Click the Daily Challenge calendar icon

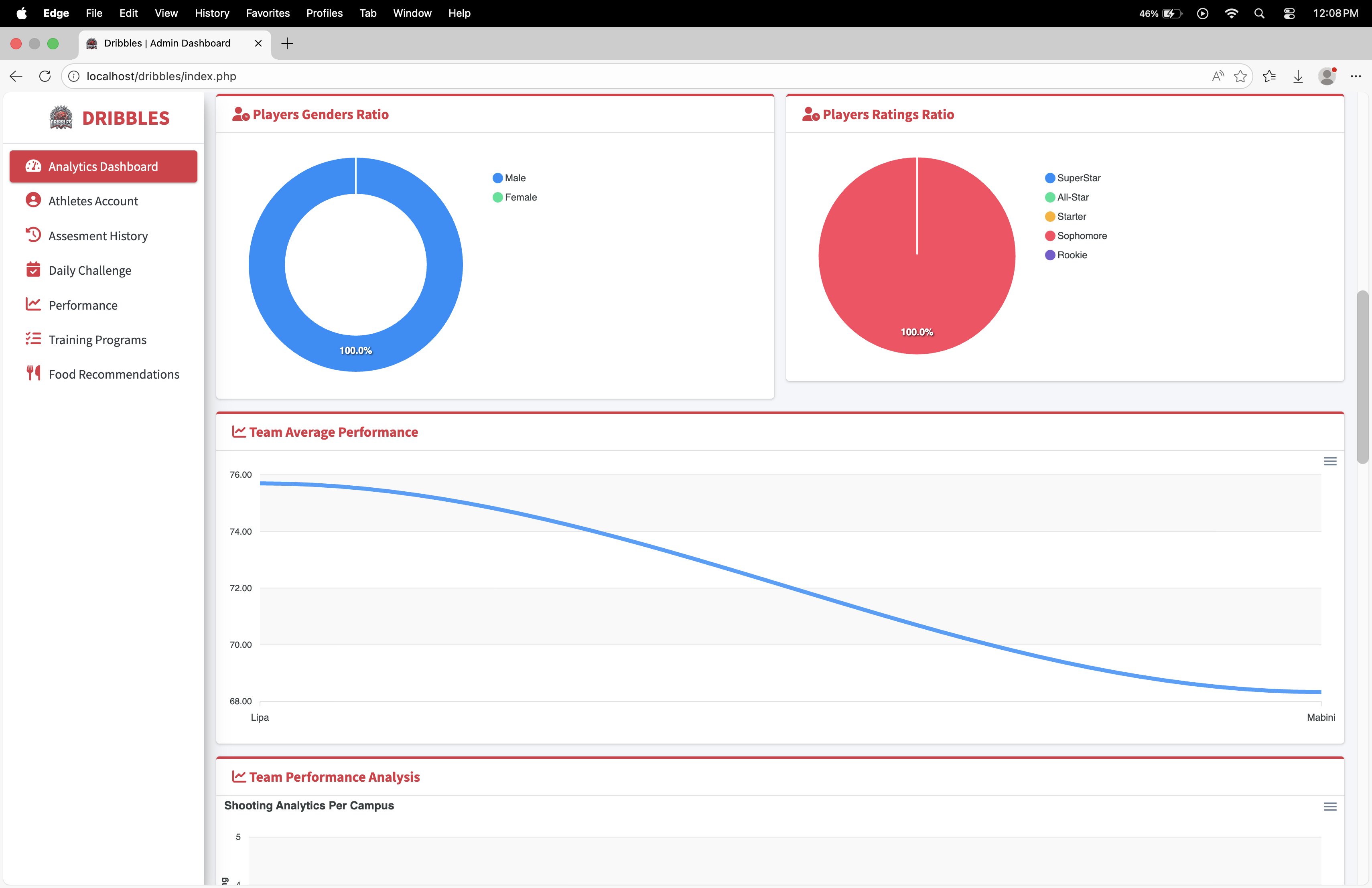(x=33, y=269)
